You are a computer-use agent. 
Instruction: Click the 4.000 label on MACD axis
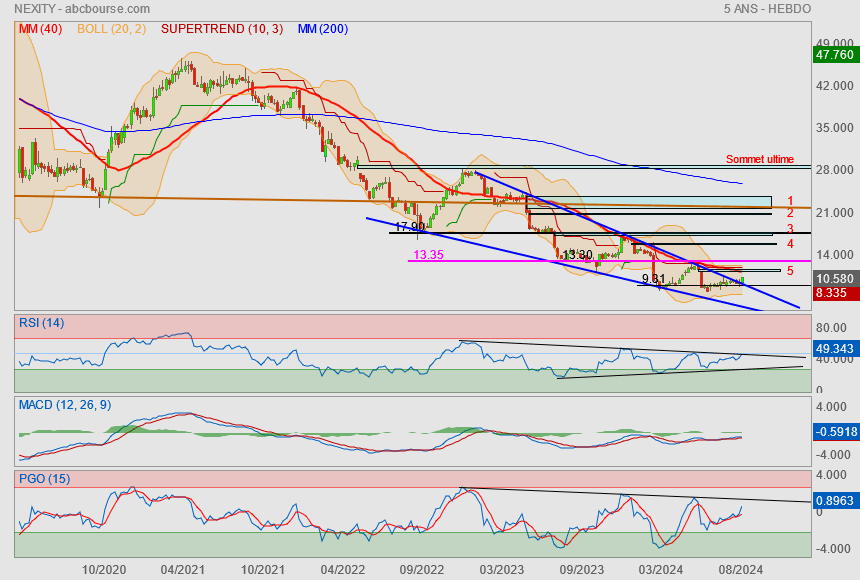[831, 407]
